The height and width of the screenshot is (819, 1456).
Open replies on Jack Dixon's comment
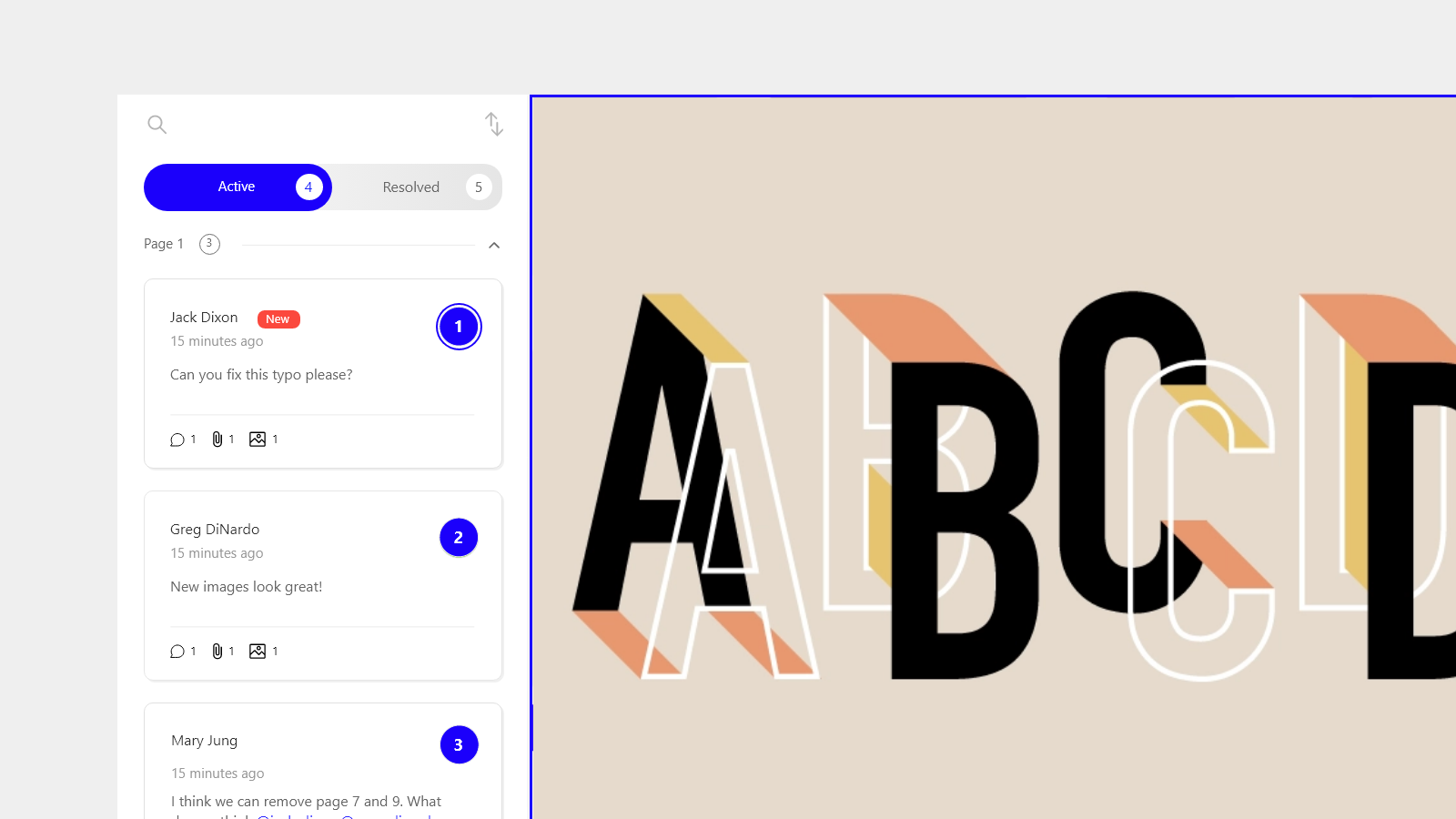coord(178,439)
